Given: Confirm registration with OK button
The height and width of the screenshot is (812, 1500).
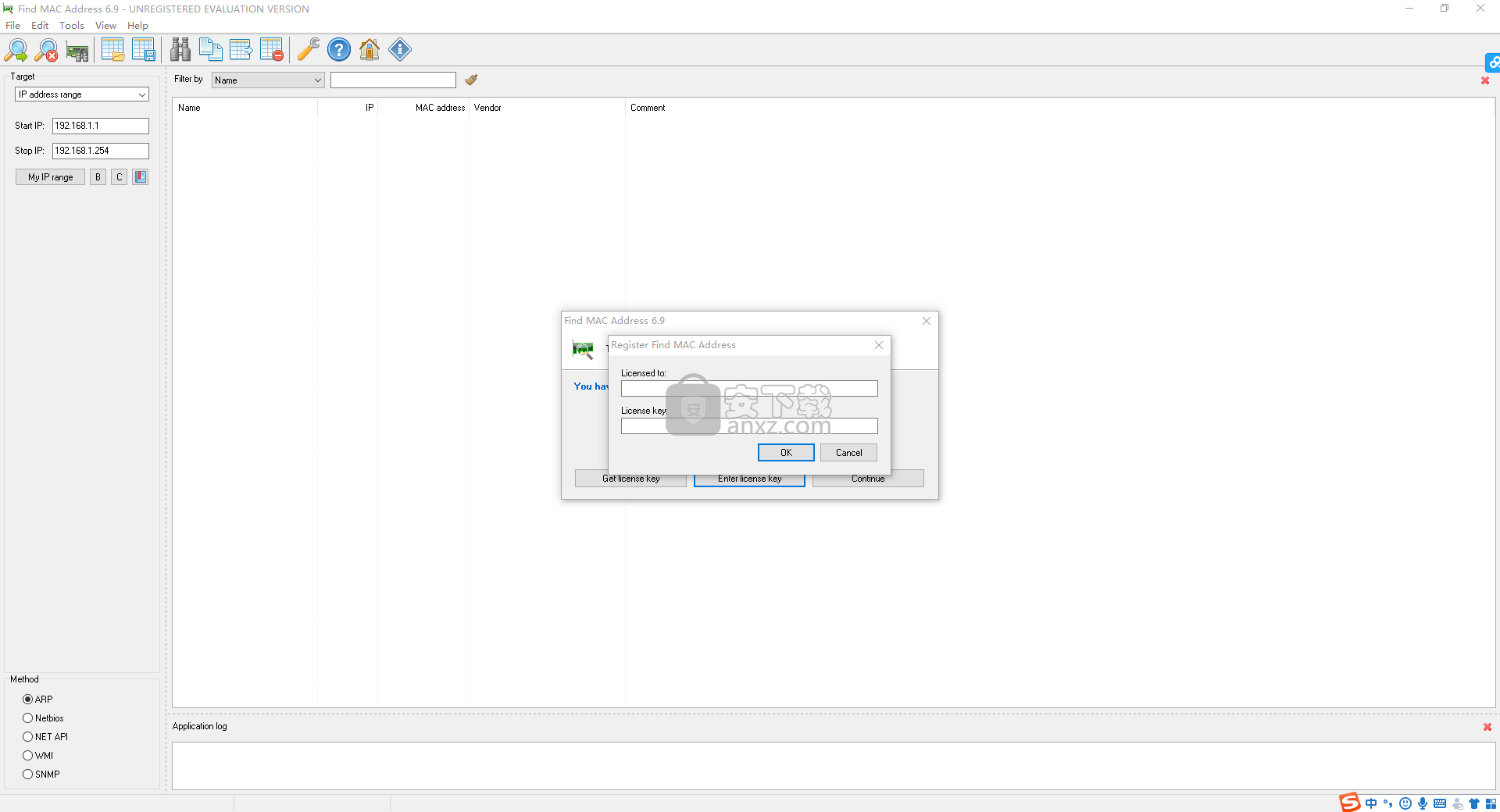Looking at the screenshot, I should tap(786, 453).
